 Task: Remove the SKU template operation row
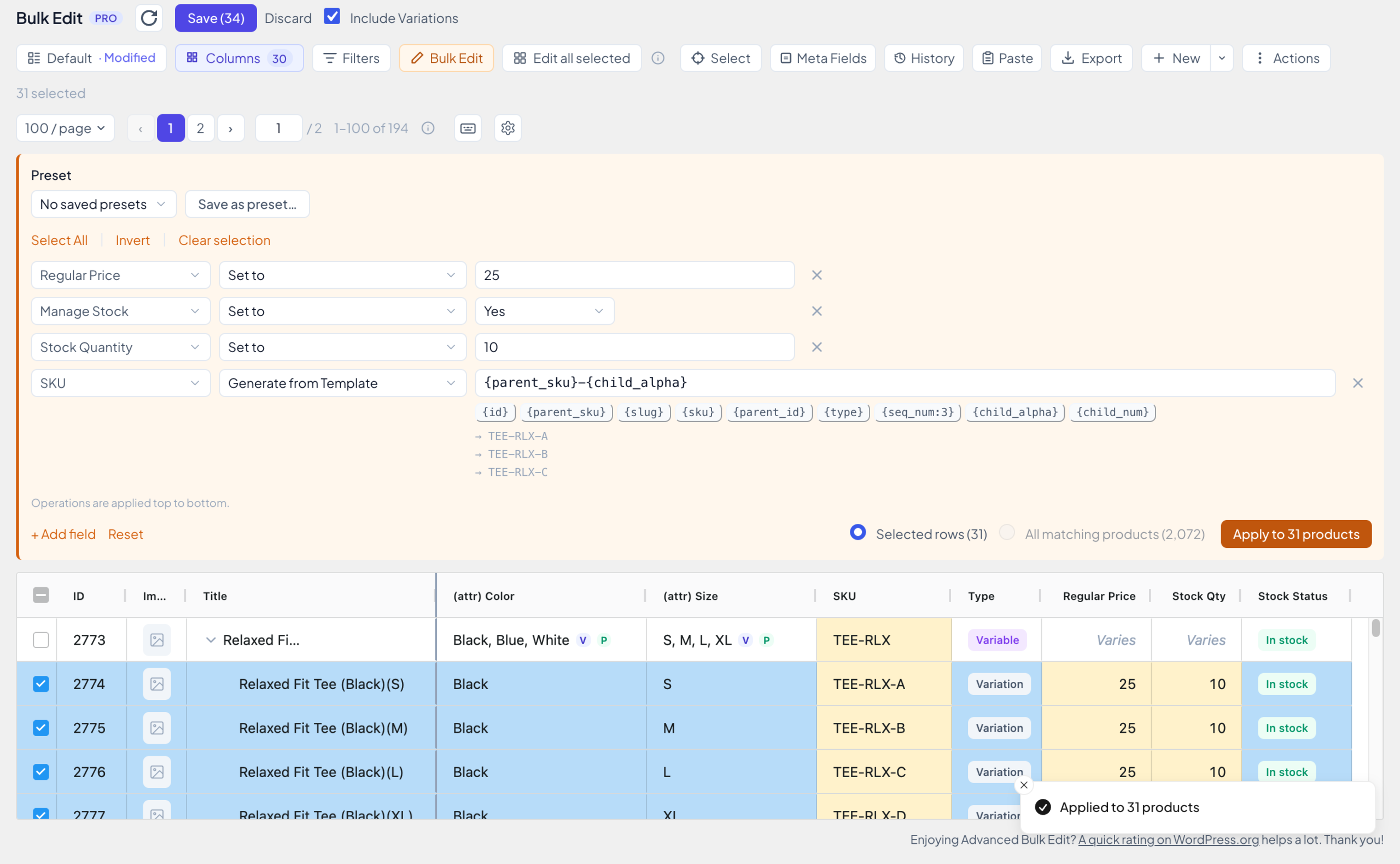1358,383
